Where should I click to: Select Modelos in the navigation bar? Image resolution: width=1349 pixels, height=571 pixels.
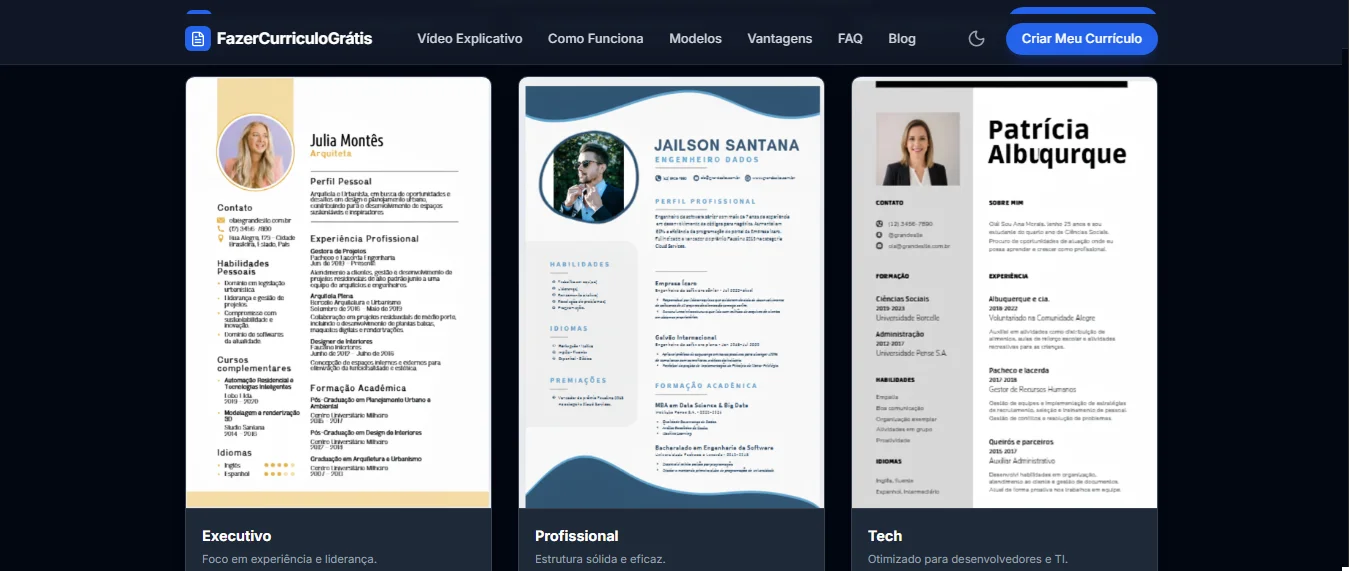tap(695, 39)
